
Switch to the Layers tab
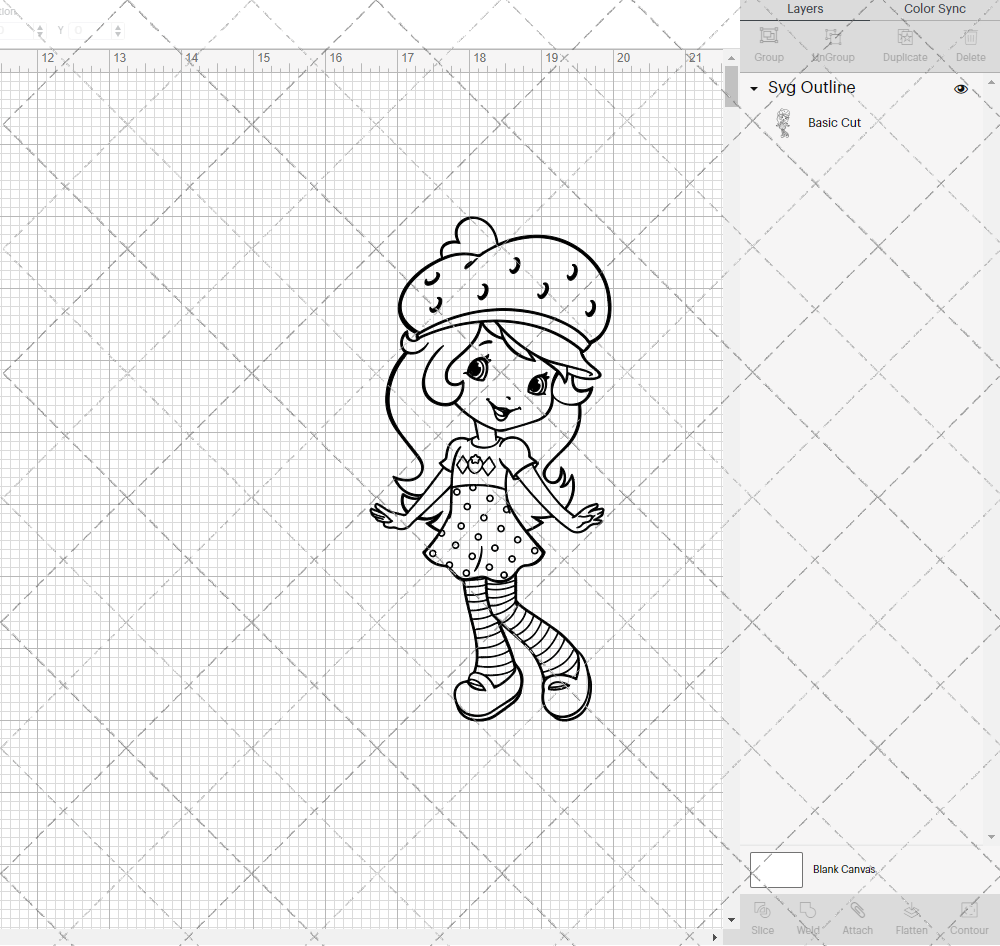click(x=804, y=9)
